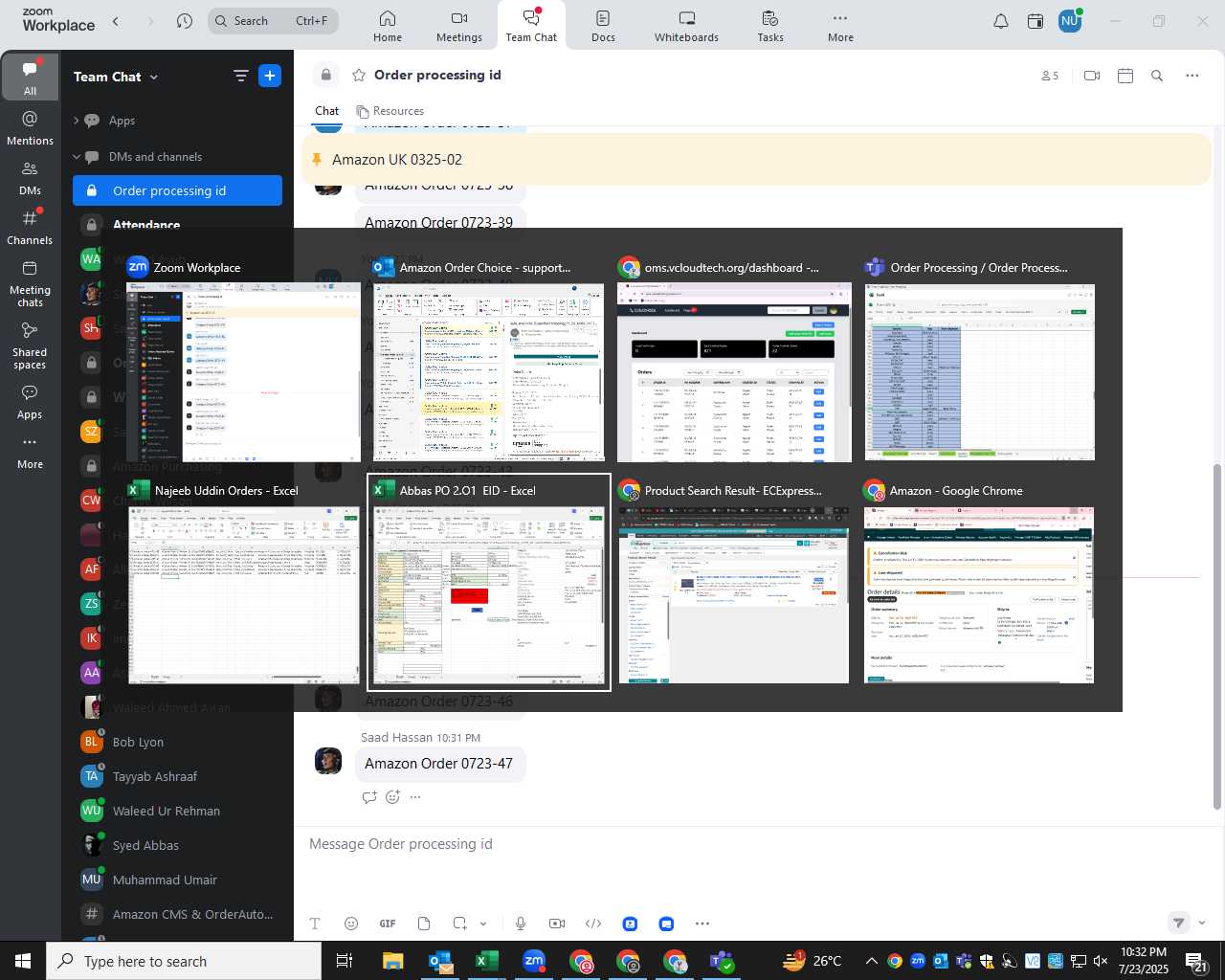Open the Home tab in Zoom Workplace
This screenshot has height=980, width=1225.
point(388,26)
